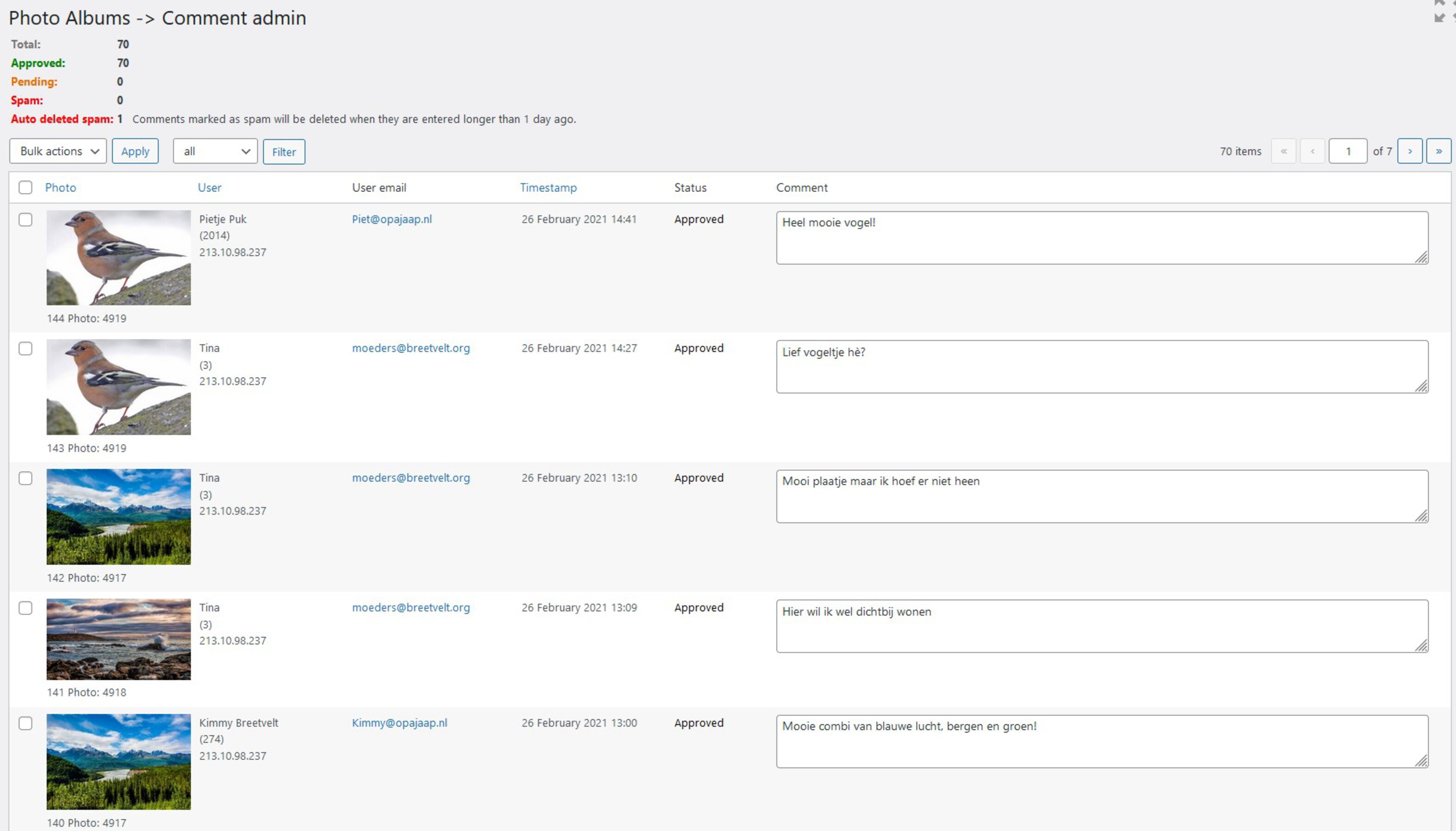Click the Apply button
1456x831 pixels.
[135, 151]
